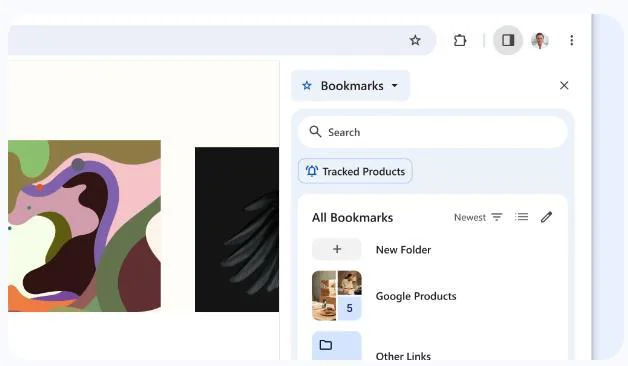Click the plus New Folder button
Image resolution: width=628 pixels, height=366 pixels.
click(x=336, y=249)
